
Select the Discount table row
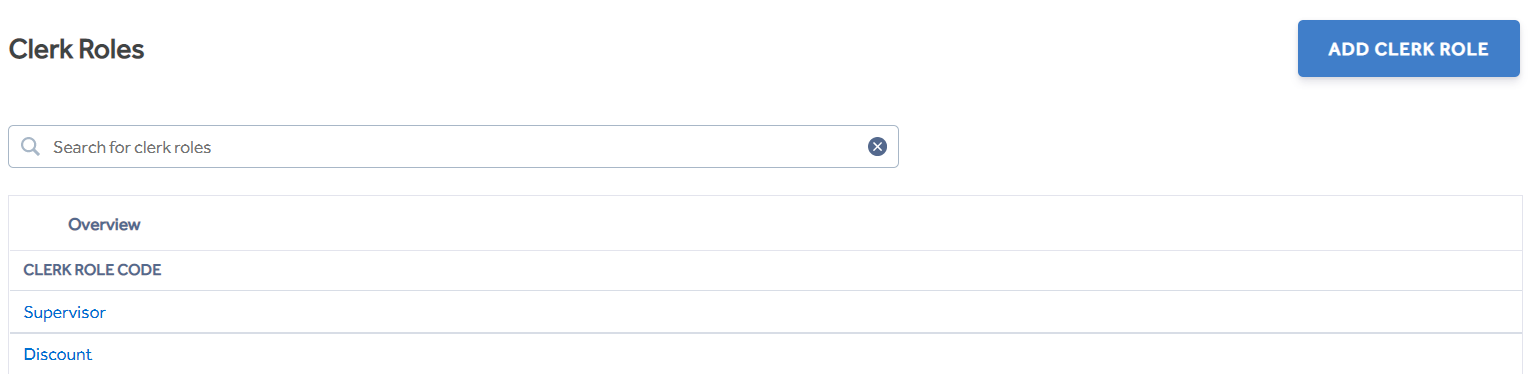coord(765,354)
